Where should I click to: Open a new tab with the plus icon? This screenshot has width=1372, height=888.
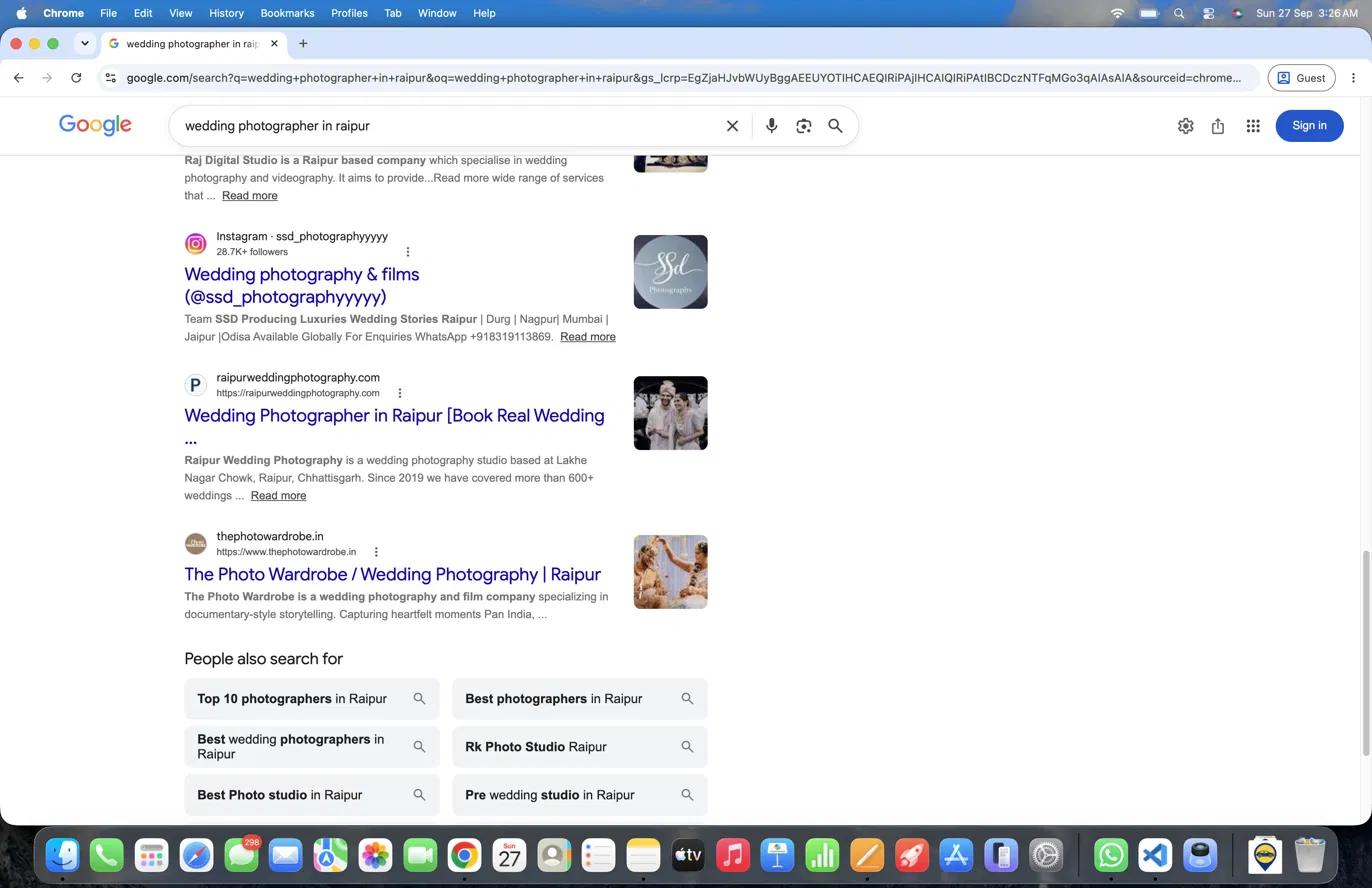click(303, 44)
